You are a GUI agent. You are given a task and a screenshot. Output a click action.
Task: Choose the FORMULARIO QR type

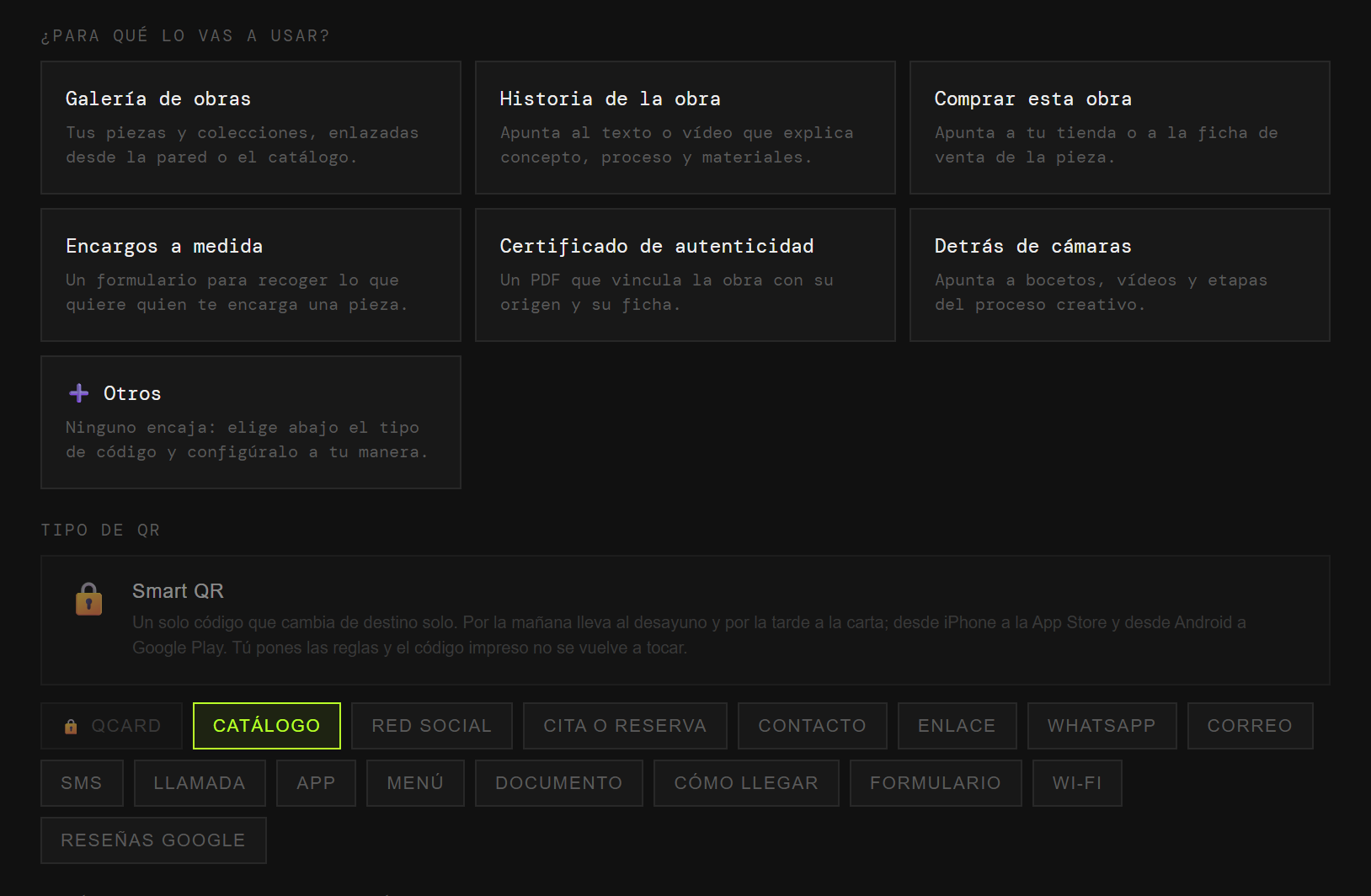936,783
